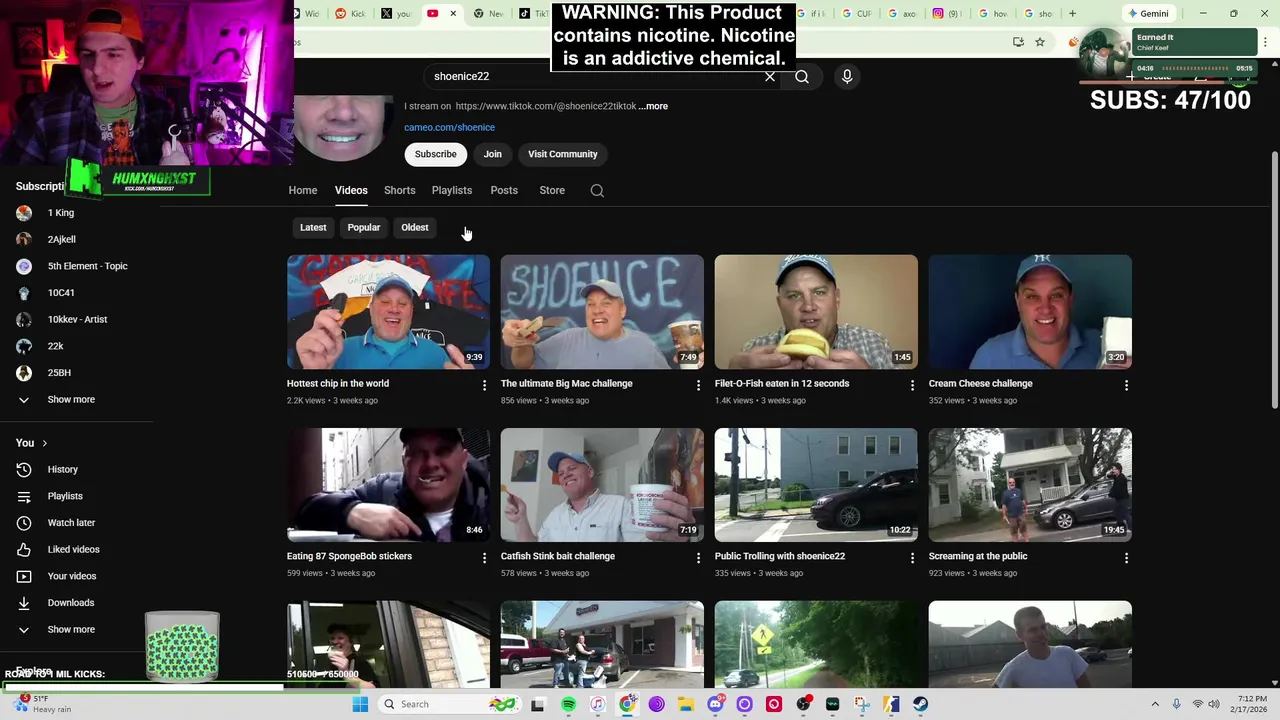The image size is (1280, 720).
Task: Click the page vertical scrollbar
Action: [x=1274, y=280]
